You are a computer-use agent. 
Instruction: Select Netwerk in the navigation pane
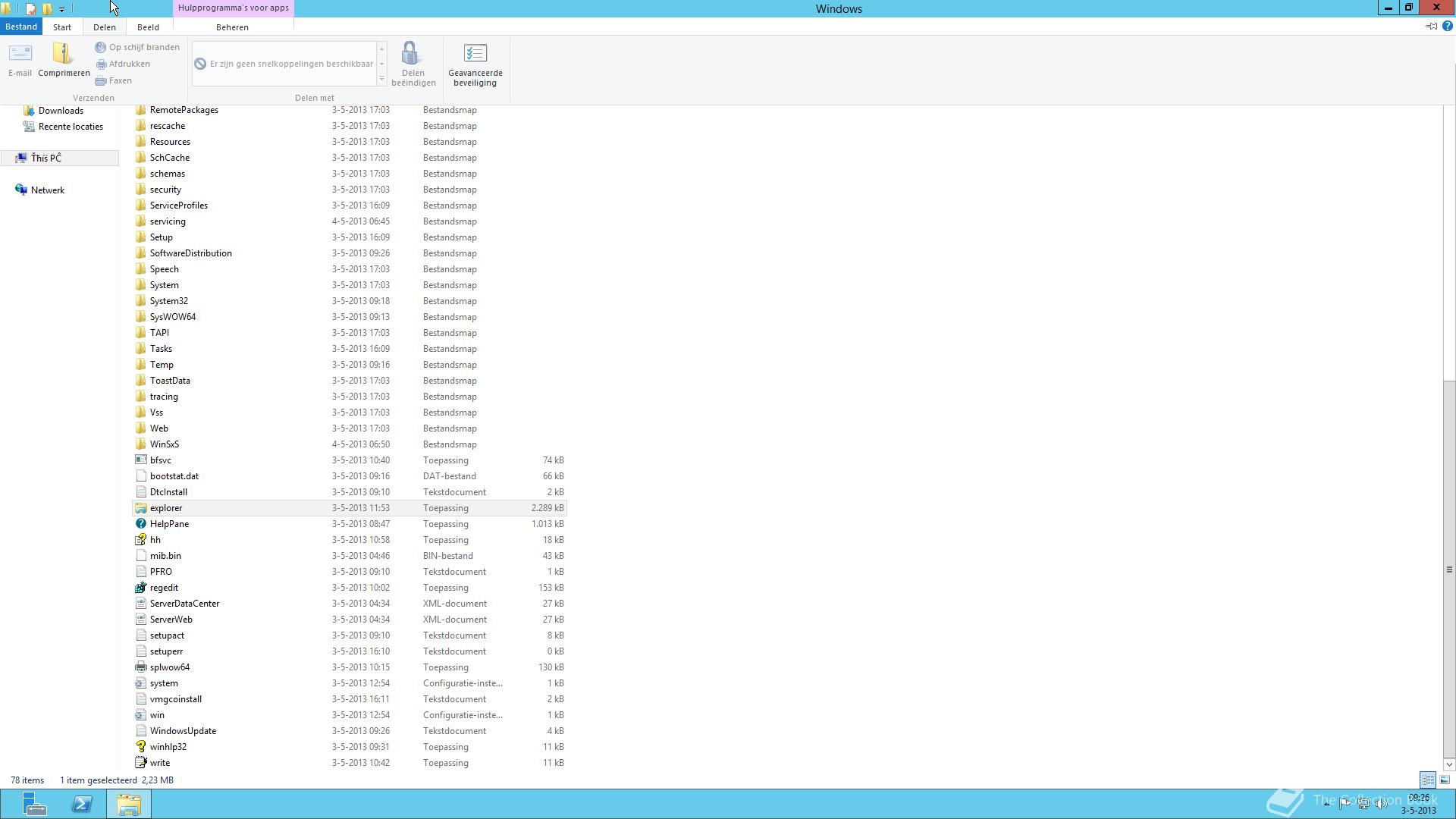48,190
